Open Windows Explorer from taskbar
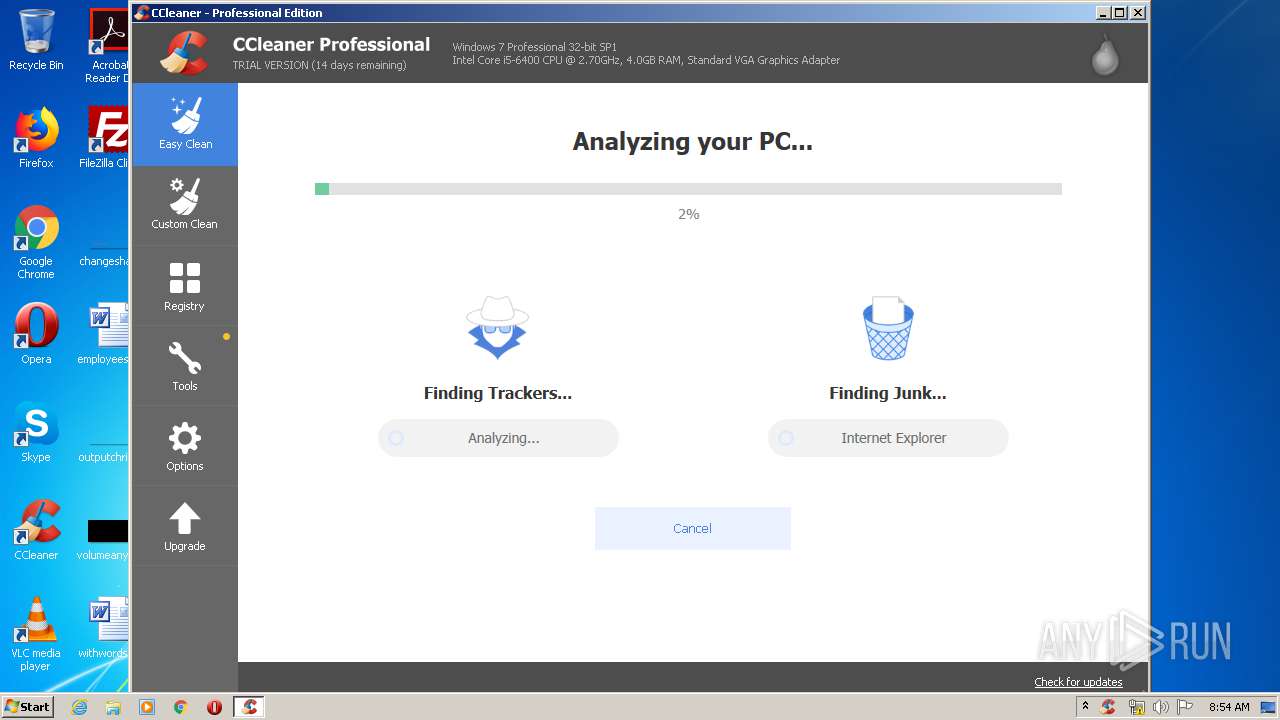 coord(113,707)
